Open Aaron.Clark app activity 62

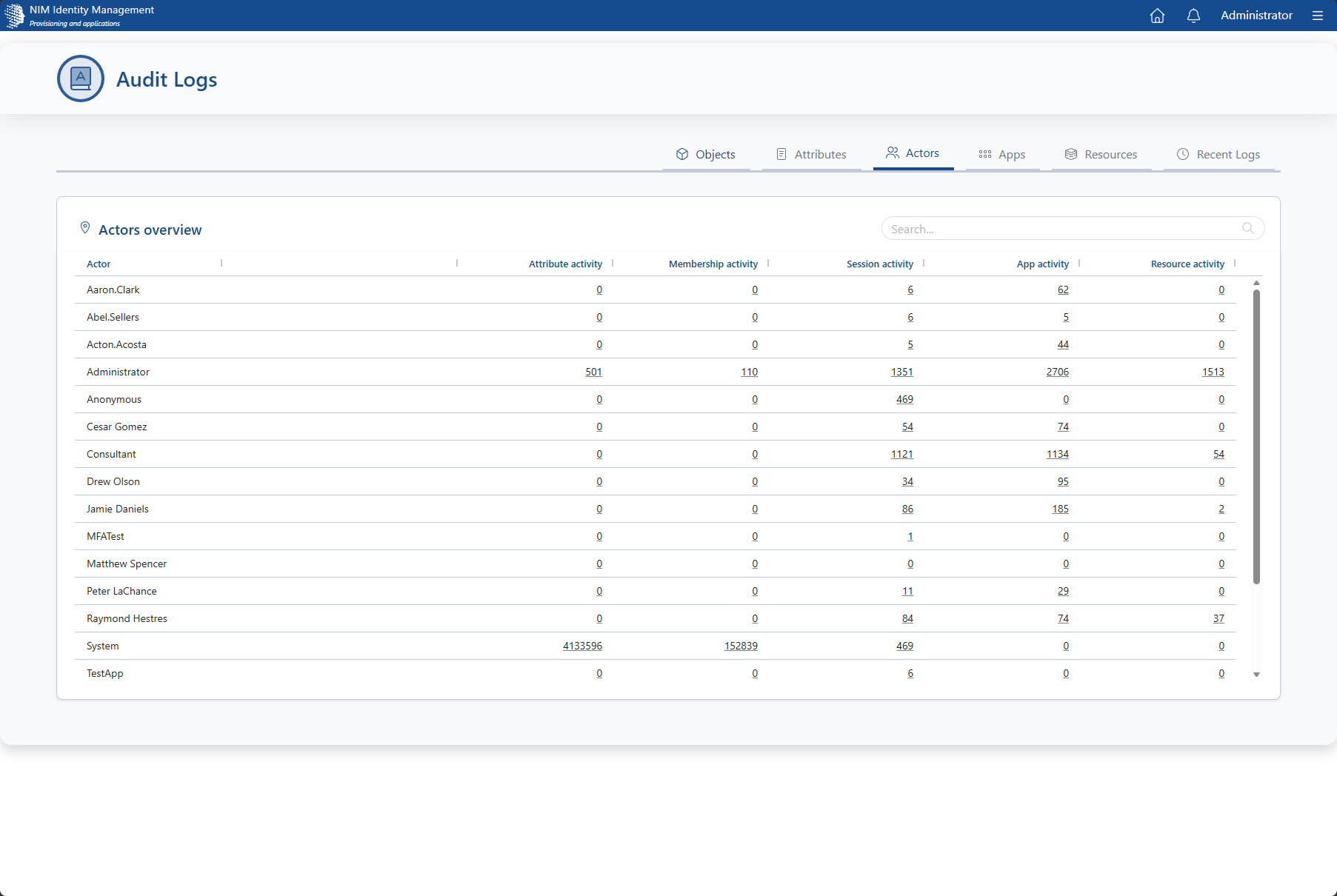coord(1063,290)
